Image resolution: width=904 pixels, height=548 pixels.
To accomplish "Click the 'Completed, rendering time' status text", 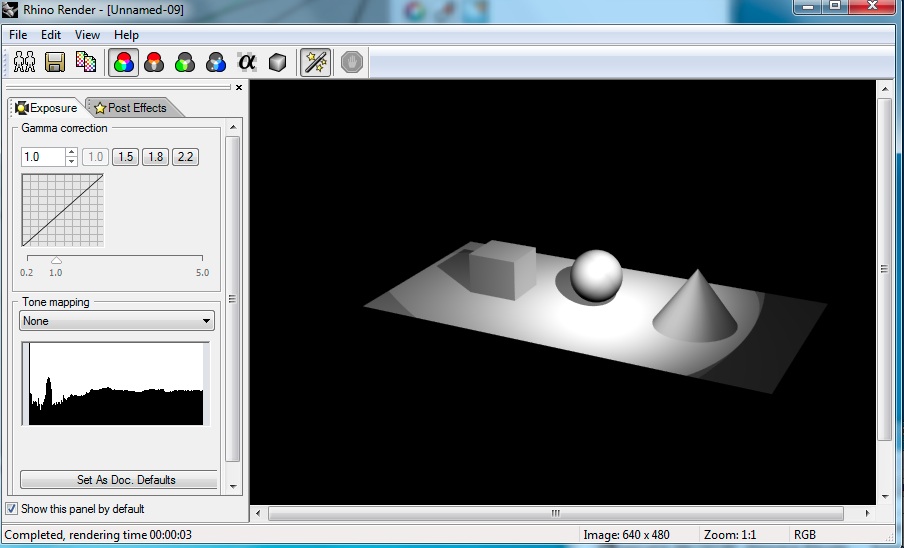I will tap(98, 535).
